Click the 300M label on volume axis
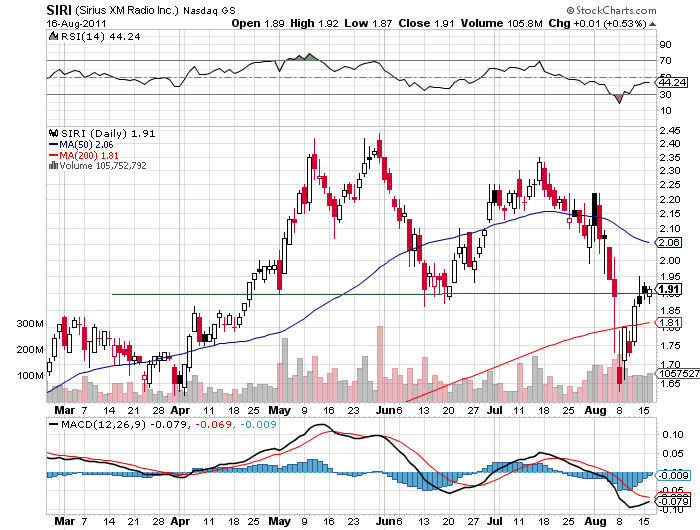 tap(30, 324)
